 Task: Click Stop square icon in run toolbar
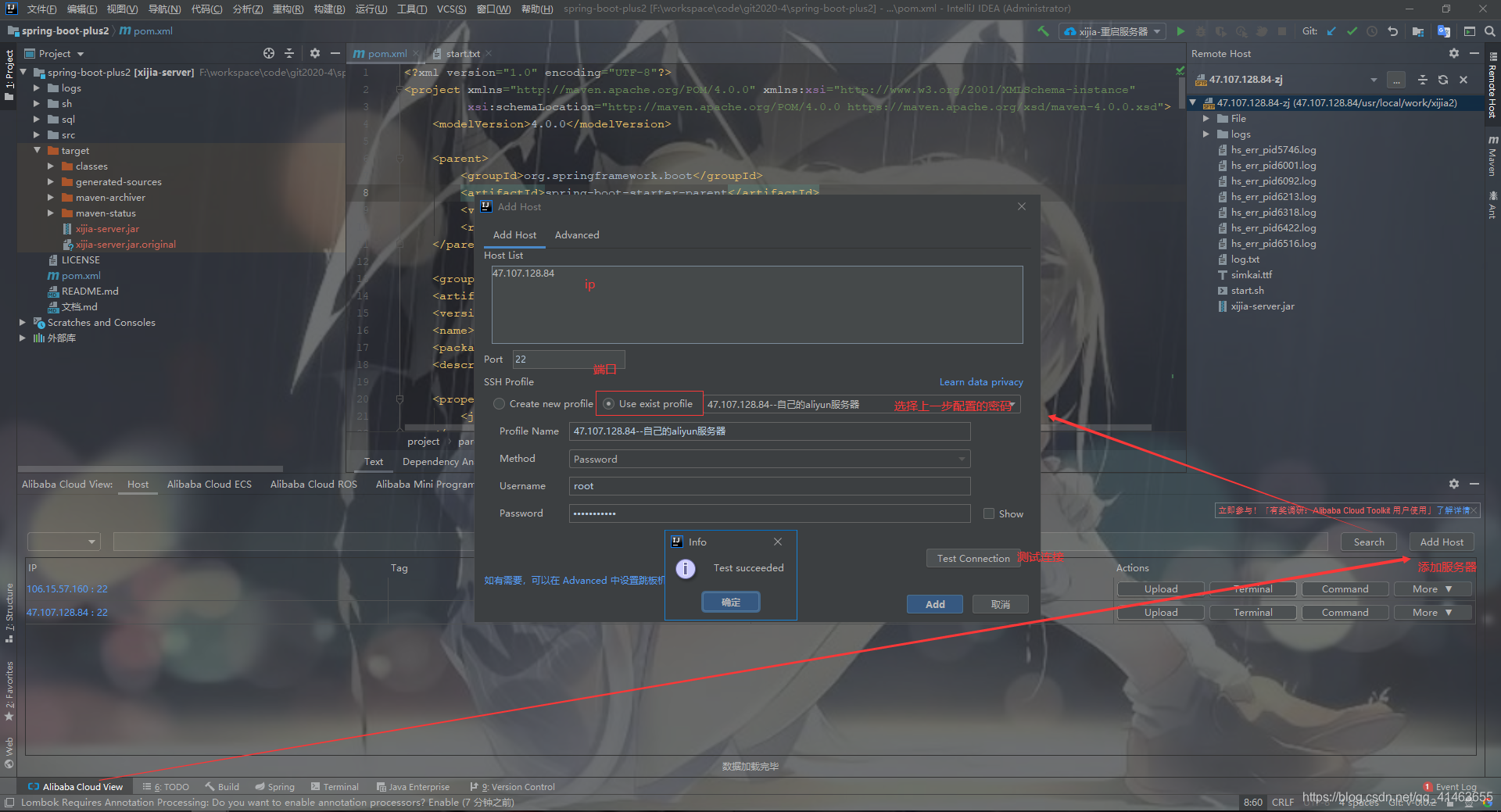tap(1282, 31)
